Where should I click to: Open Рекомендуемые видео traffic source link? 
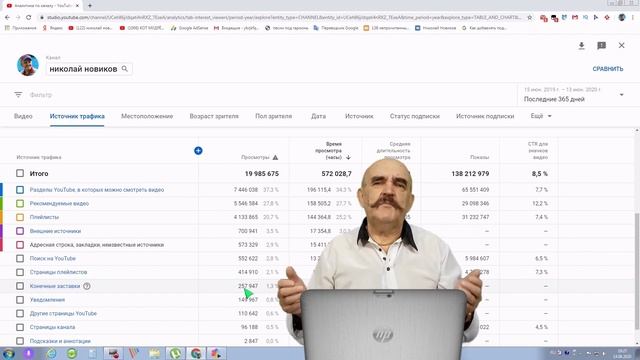point(59,203)
